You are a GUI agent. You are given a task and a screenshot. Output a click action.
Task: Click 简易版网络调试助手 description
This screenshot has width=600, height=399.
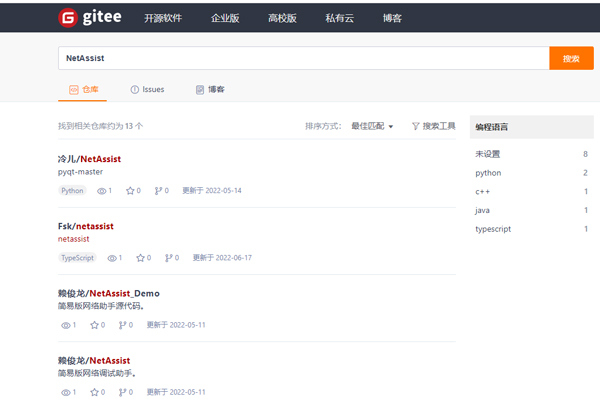coord(97,373)
